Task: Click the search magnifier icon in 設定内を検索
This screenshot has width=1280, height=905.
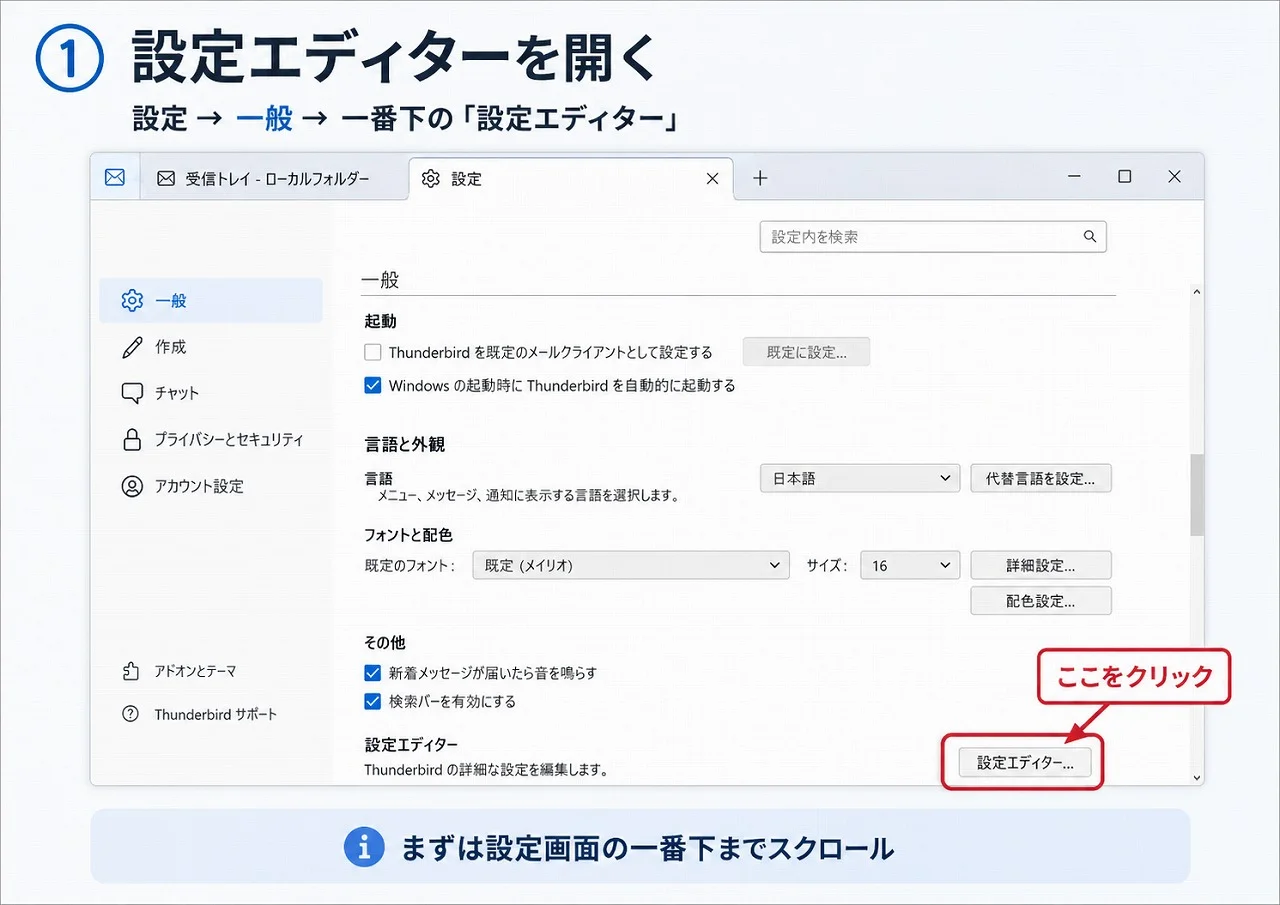Action: click(x=1090, y=237)
